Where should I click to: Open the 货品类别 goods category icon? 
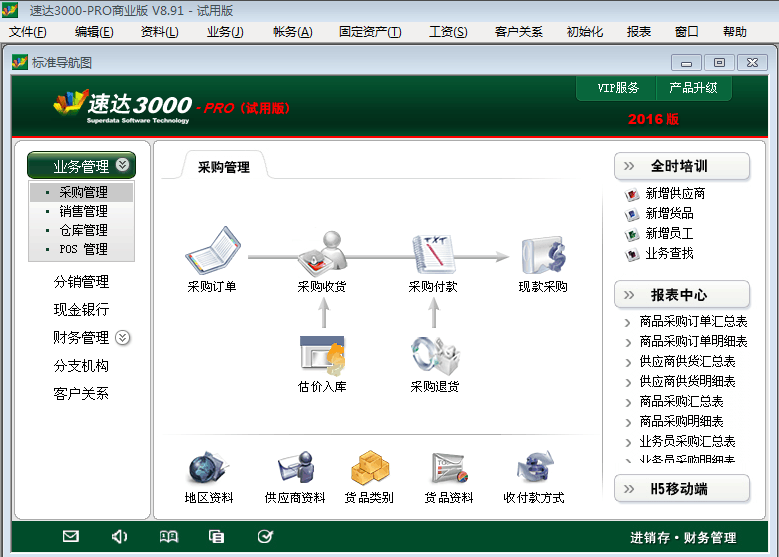370,468
